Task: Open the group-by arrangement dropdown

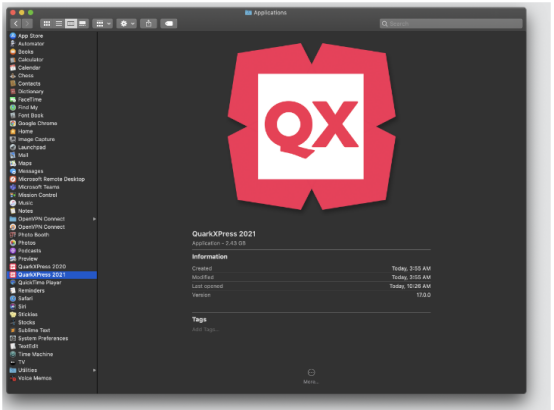Action: click(103, 24)
